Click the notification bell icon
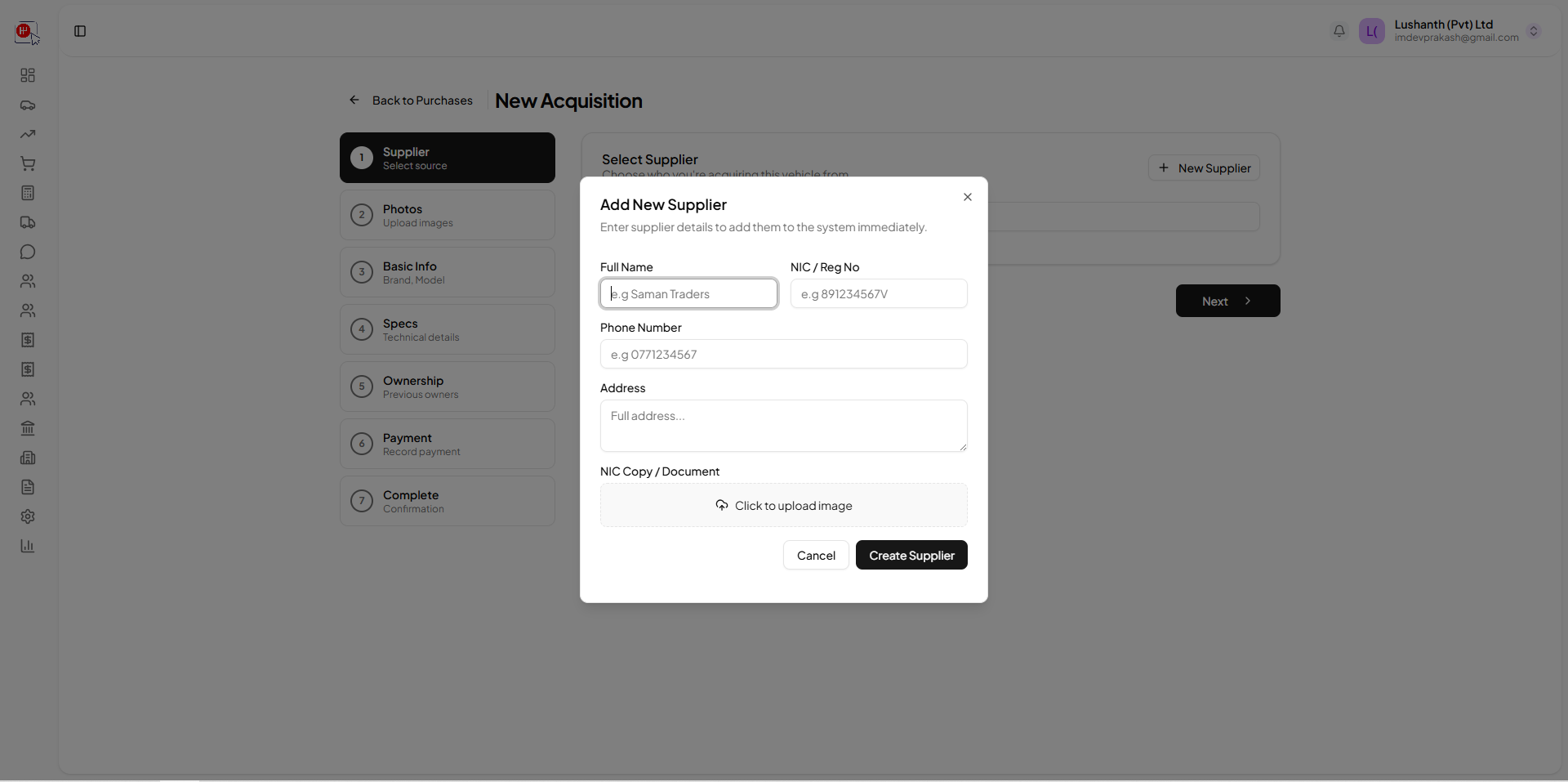This screenshot has height=782, width=1568. pyautogui.click(x=1339, y=31)
